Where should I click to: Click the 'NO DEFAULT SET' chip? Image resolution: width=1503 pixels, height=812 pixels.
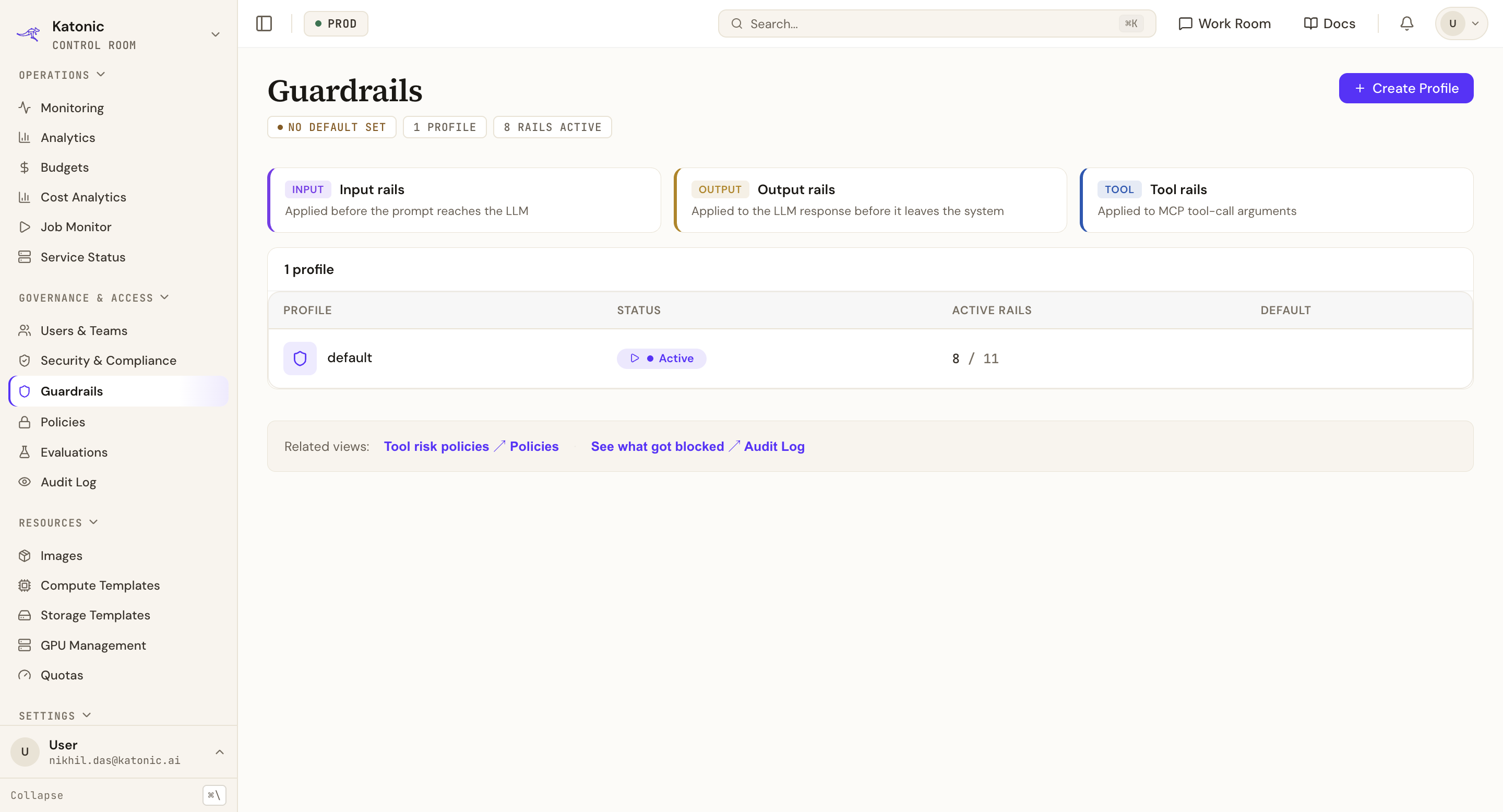coord(331,127)
